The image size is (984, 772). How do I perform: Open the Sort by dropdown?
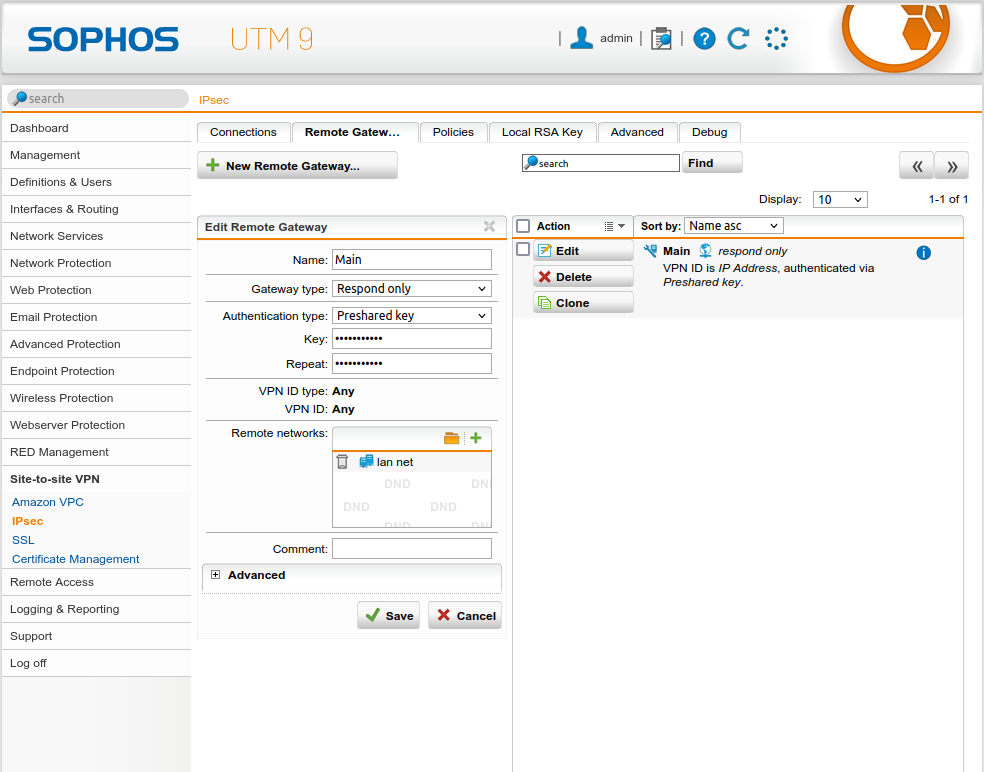[x=733, y=226]
